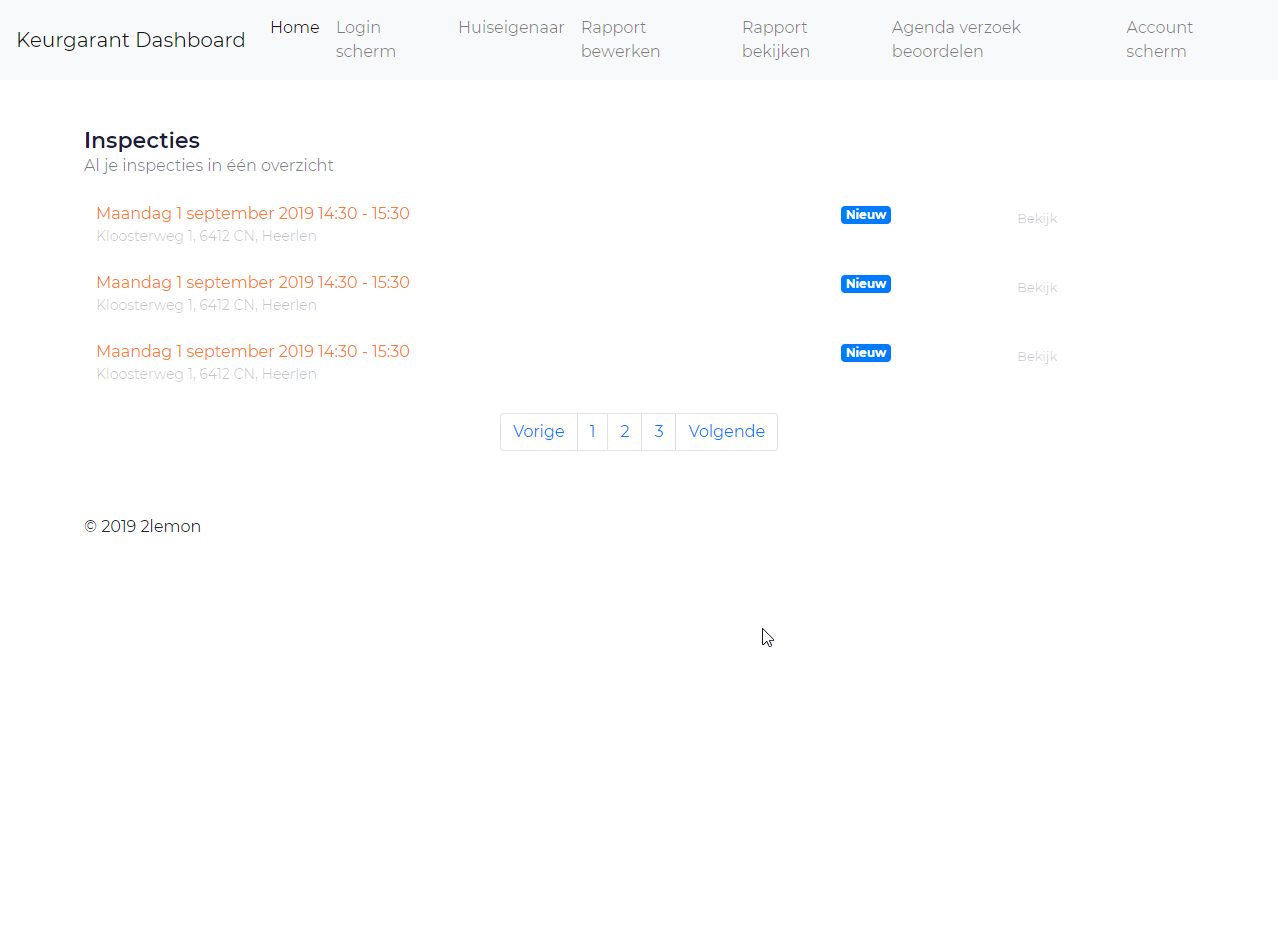Screen dimensions: 1278x927
Task: Click Bekijk for the third inspection
Action: (1037, 356)
